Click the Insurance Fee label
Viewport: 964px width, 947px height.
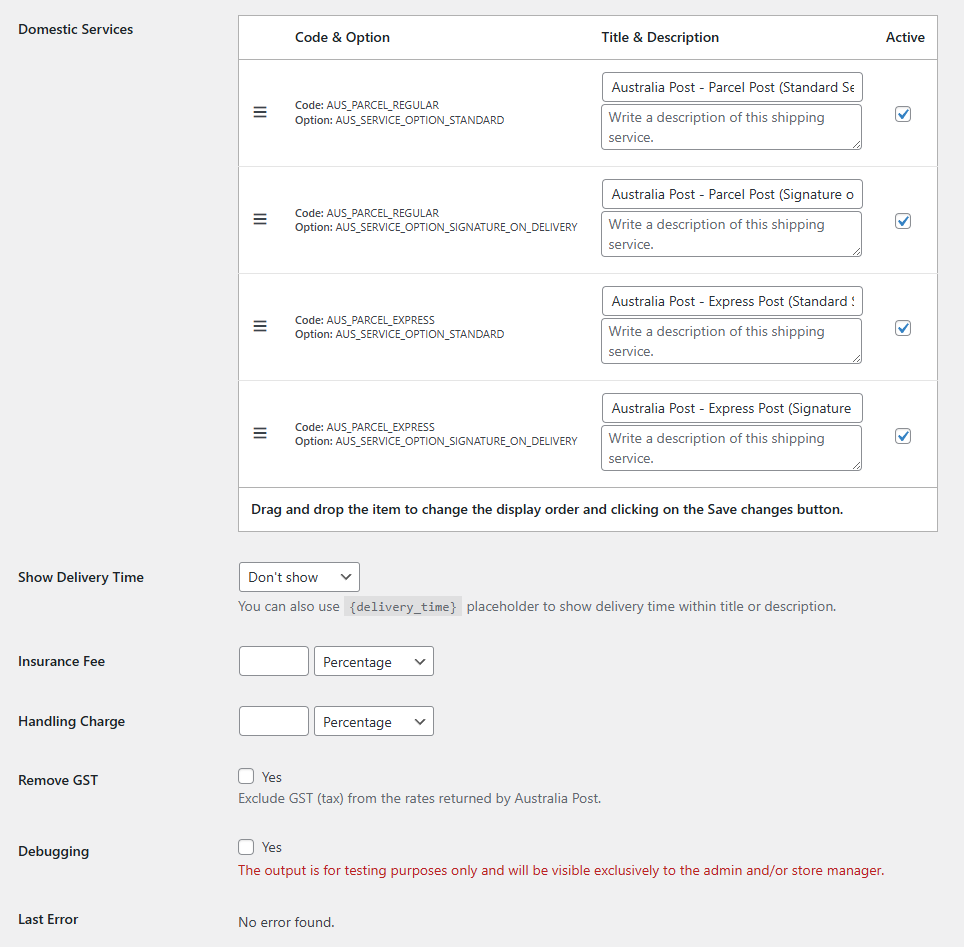coord(61,662)
